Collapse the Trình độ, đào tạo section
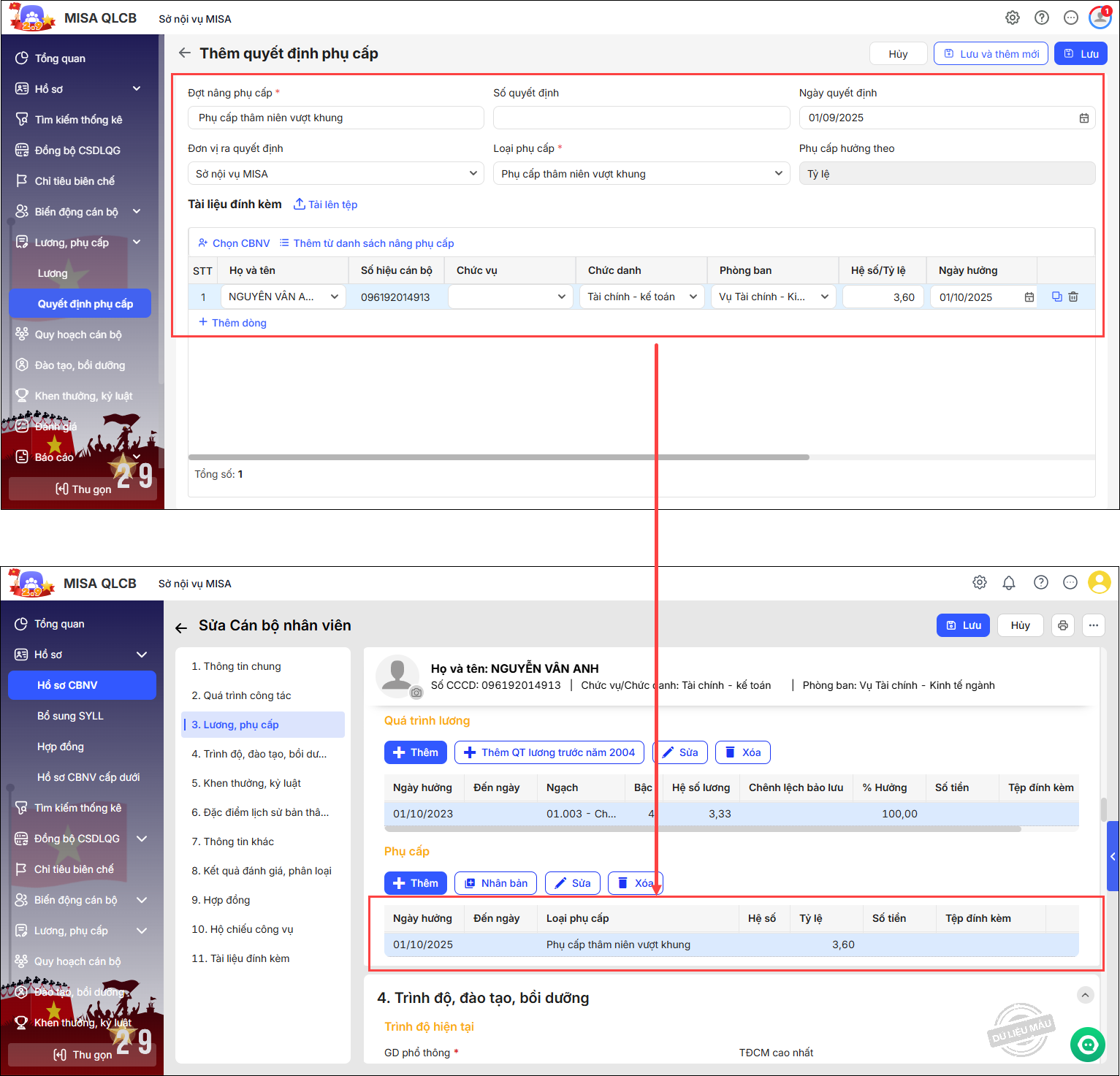Image resolution: width=1120 pixels, height=1076 pixels. [1085, 995]
